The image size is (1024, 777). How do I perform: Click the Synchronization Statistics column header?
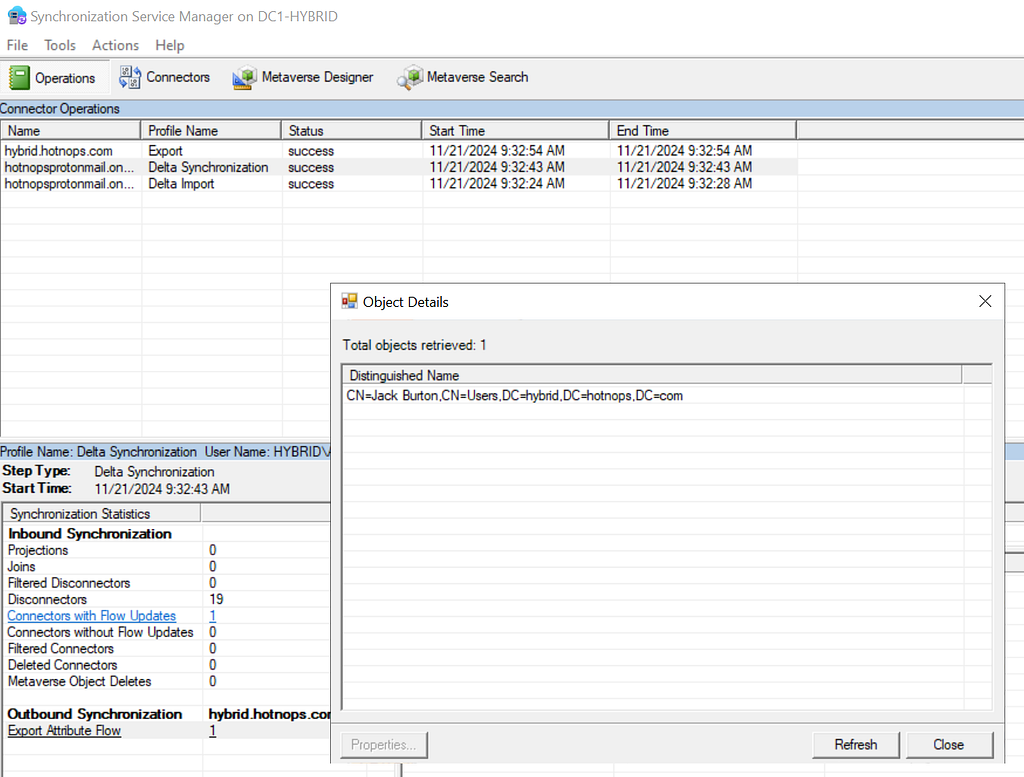[102, 514]
